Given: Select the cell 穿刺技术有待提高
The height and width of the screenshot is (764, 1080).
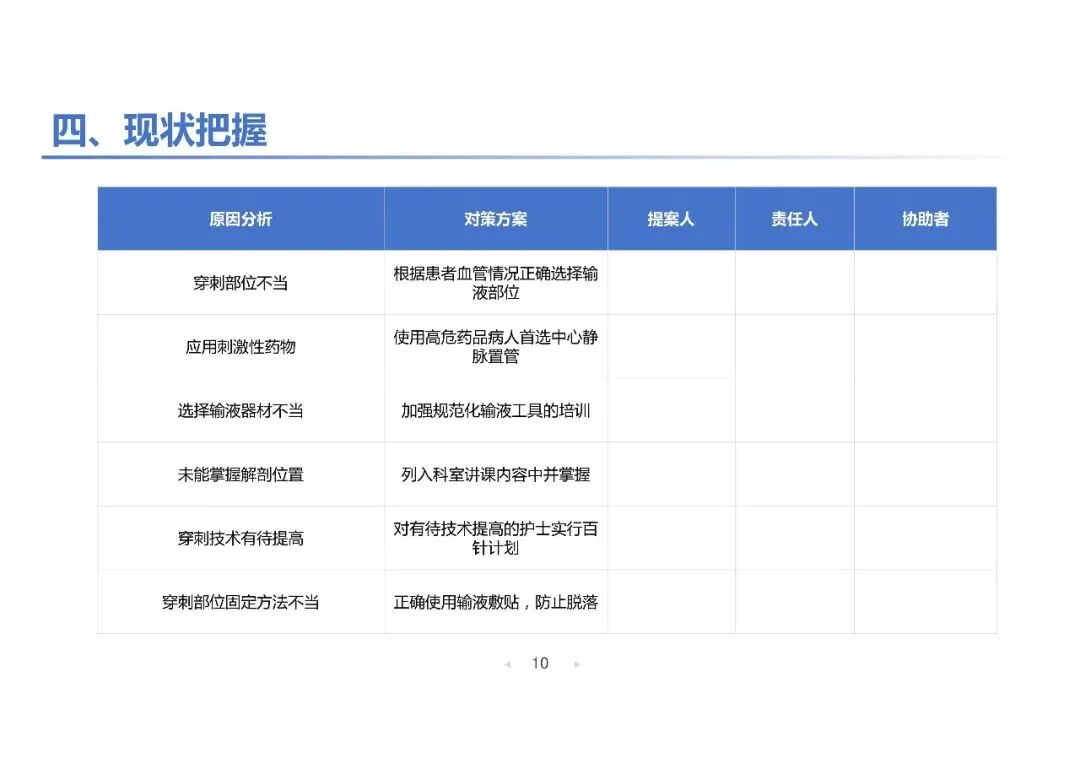Looking at the screenshot, I should [x=241, y=538].
